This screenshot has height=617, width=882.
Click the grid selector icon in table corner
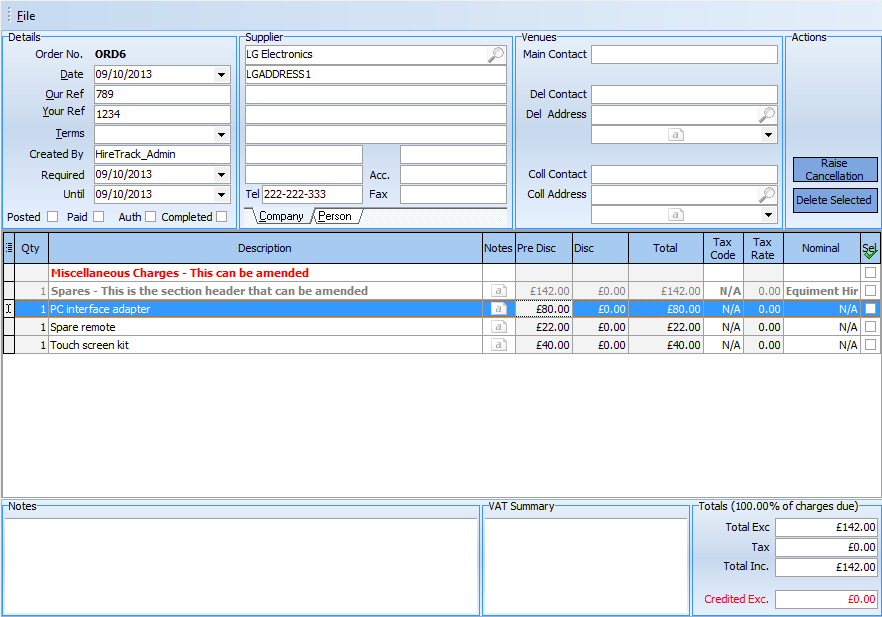click(x=9, y=248)
